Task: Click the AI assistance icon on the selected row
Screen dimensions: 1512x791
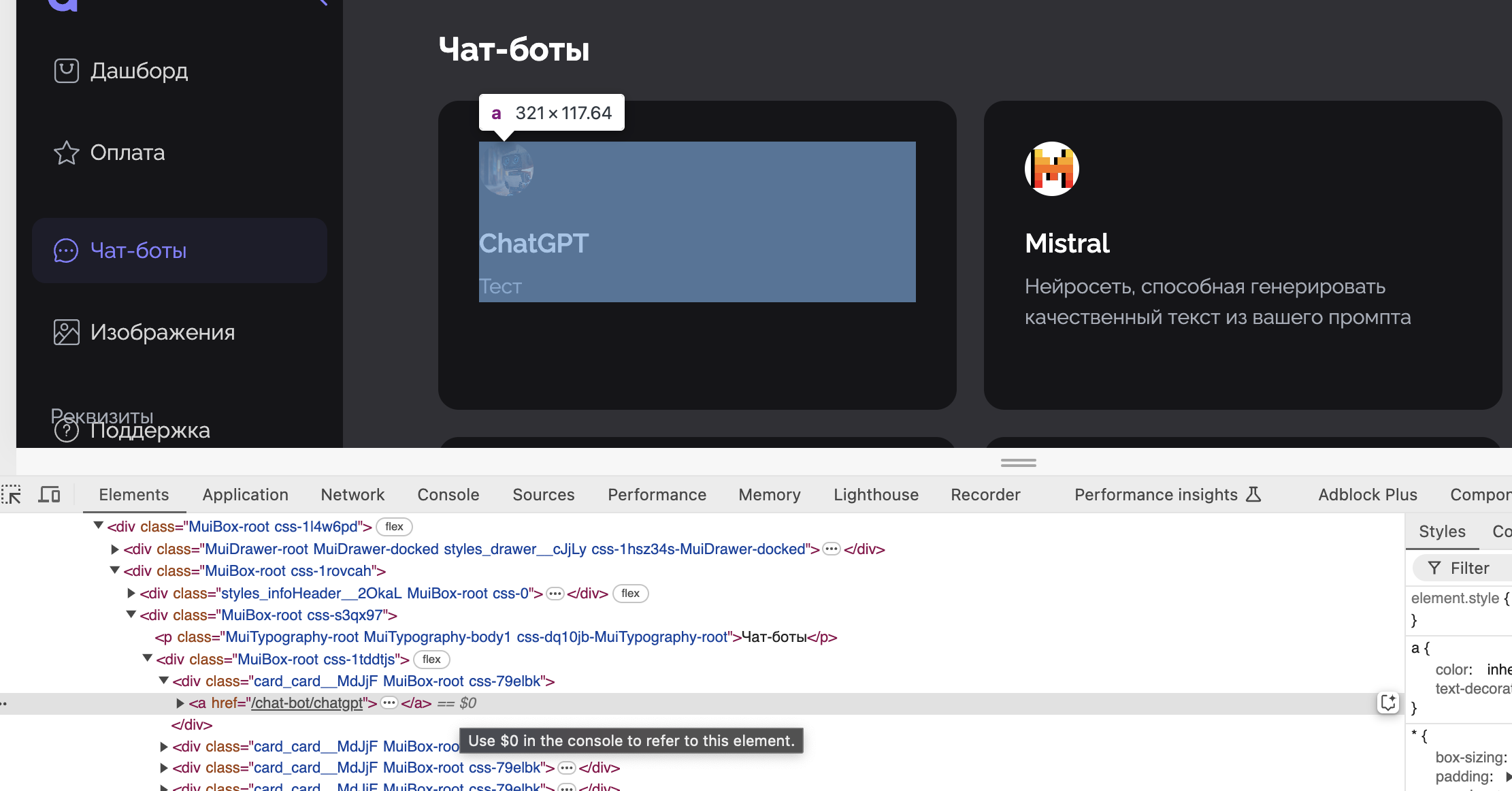Action: (1388, 703)
